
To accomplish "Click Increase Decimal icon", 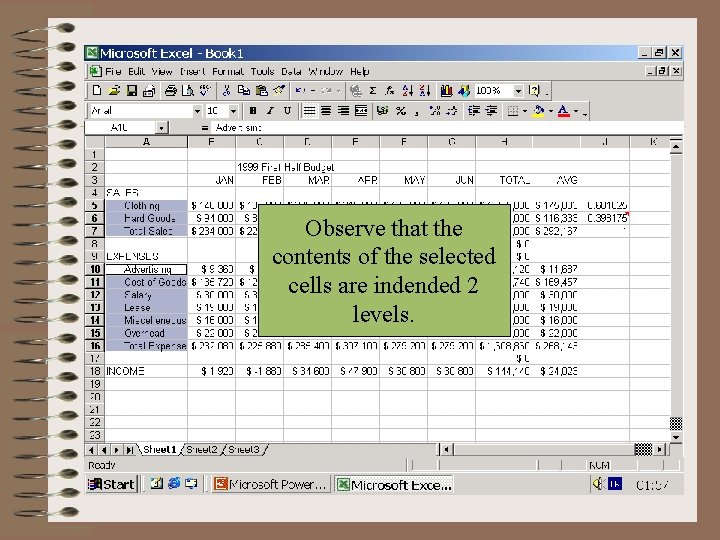I will coord(434,111).
